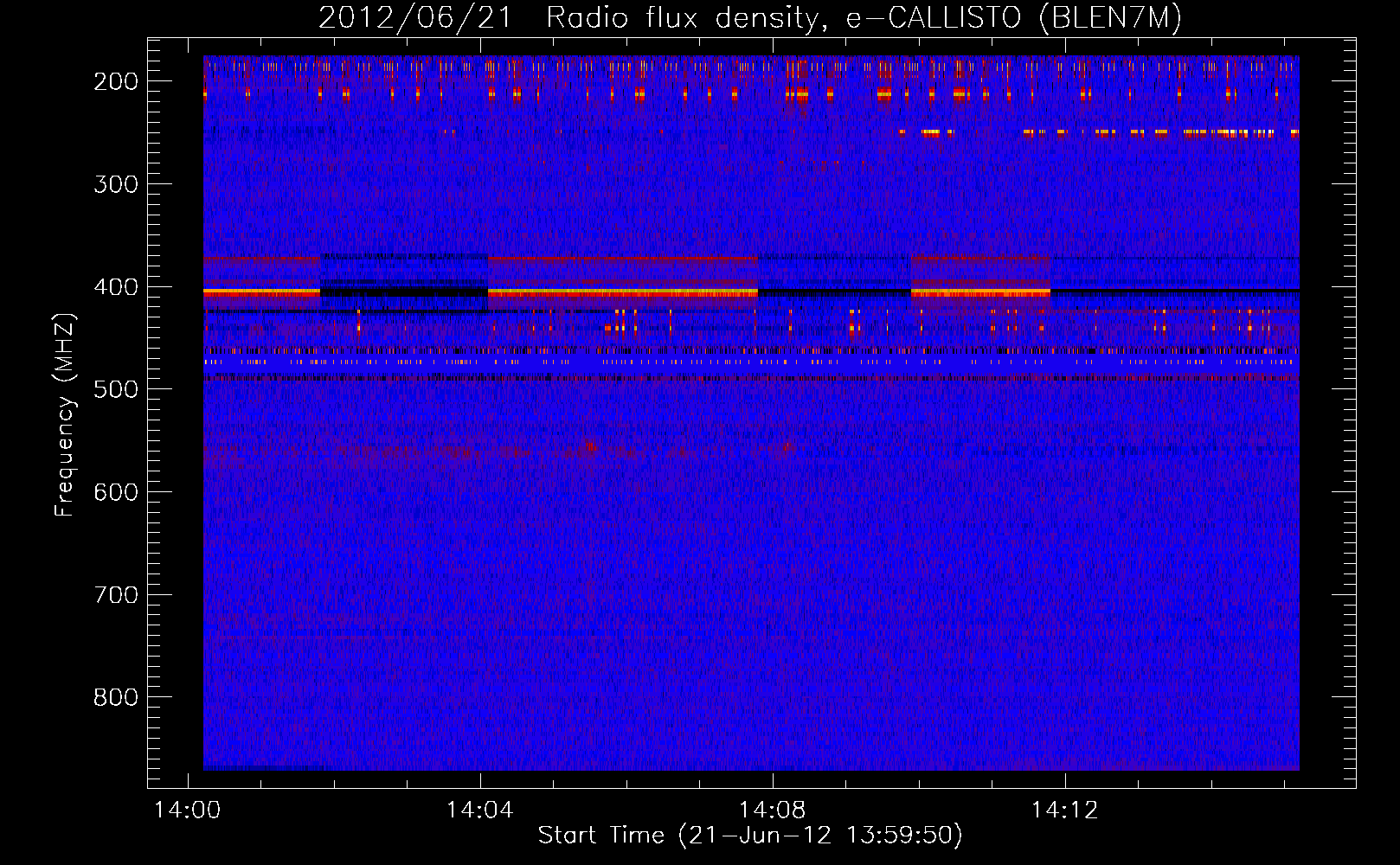The image size is (1400, 865).
Task: Click the 600 frequency tick label
Action: (116, 492)
